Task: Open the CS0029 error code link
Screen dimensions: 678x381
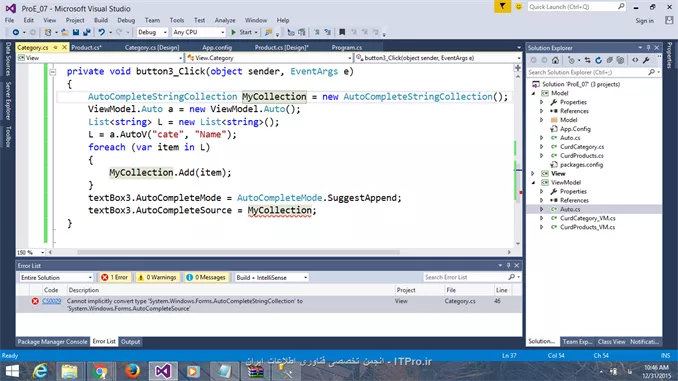Action: (51, 301)
